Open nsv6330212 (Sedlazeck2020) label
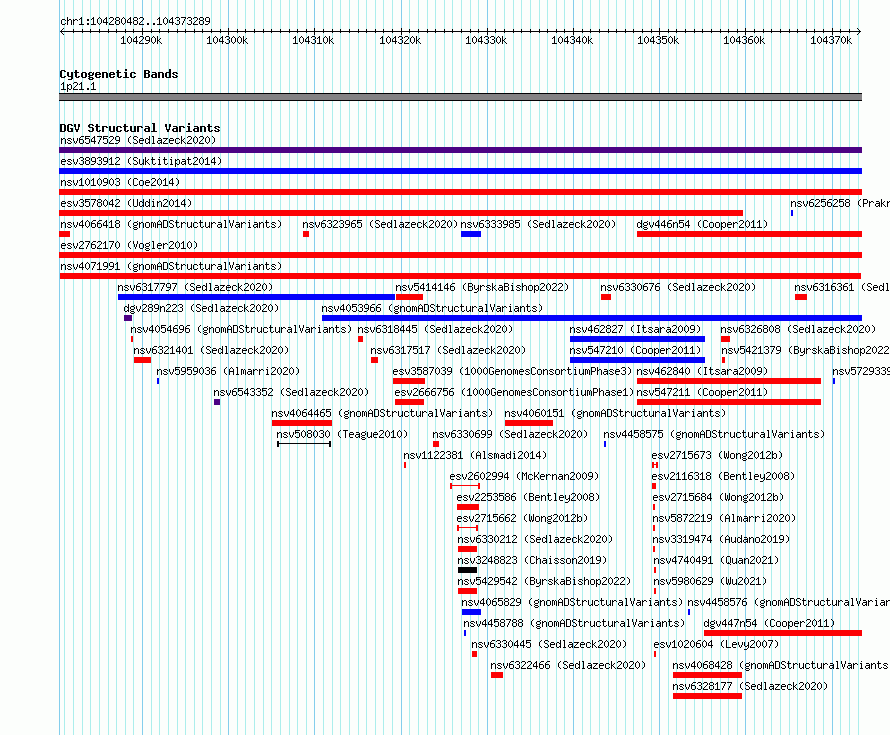 point(535,539)
